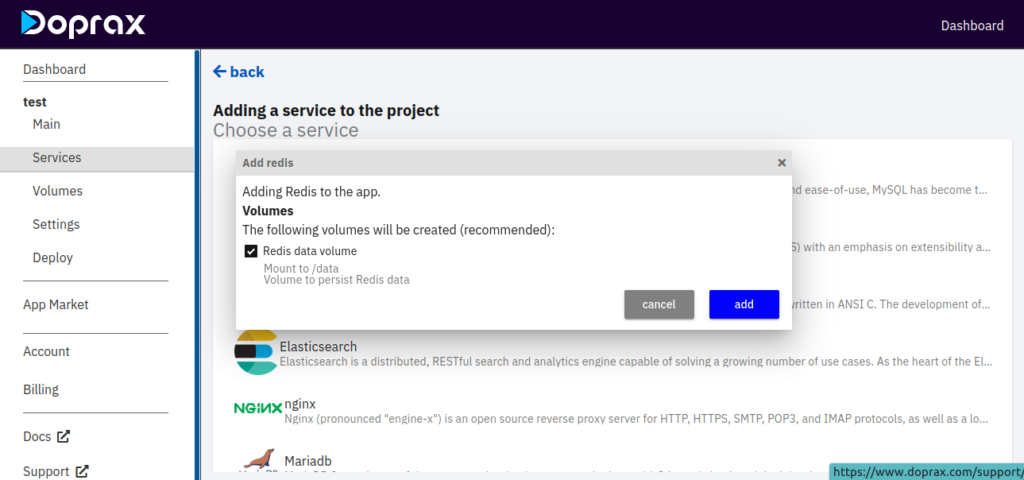This screenshot has width=1024, height=480.
Task: Open Settings in the sidebar
Action: pyautogui.click(x=56, y=225)
